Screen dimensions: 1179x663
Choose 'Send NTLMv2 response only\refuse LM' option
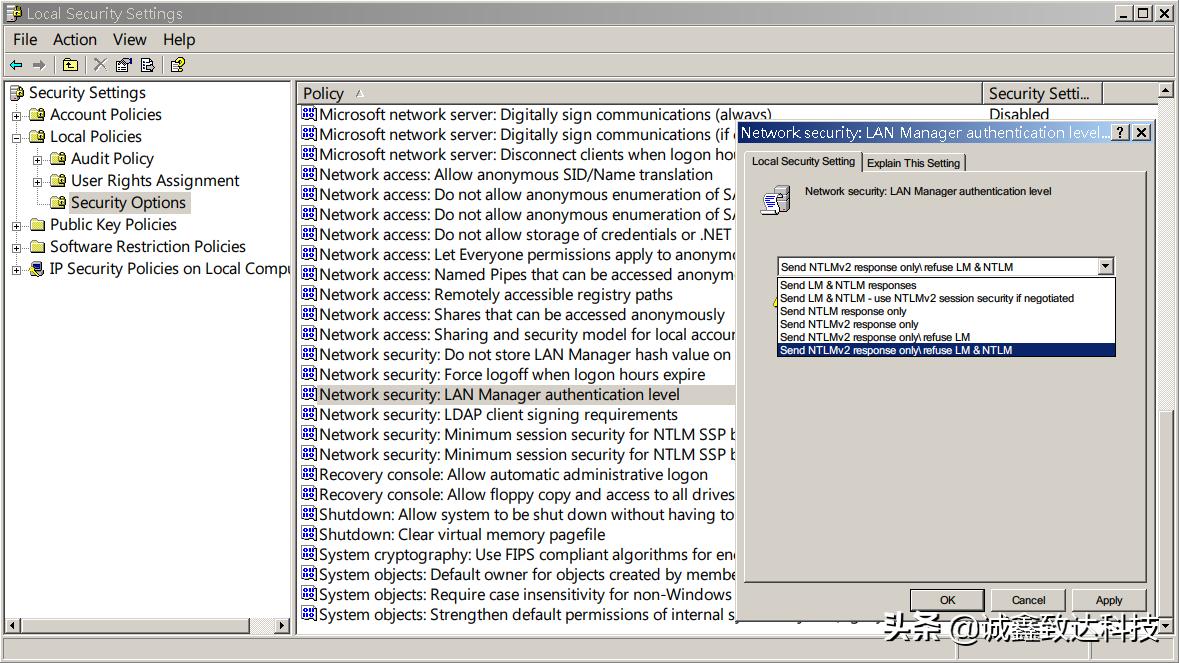[x=946, y=337]
